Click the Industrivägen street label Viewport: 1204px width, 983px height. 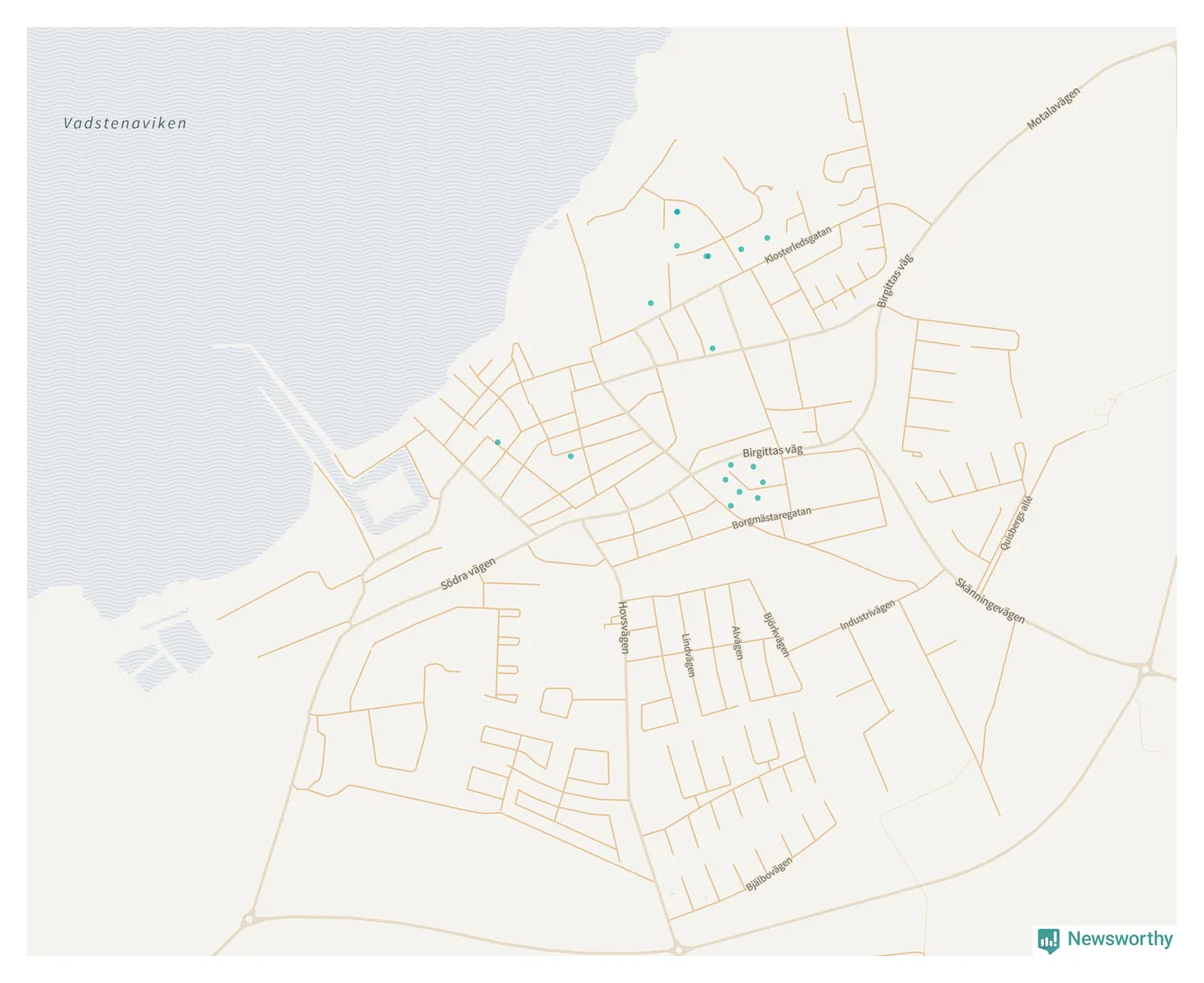(x=867, y=615)
